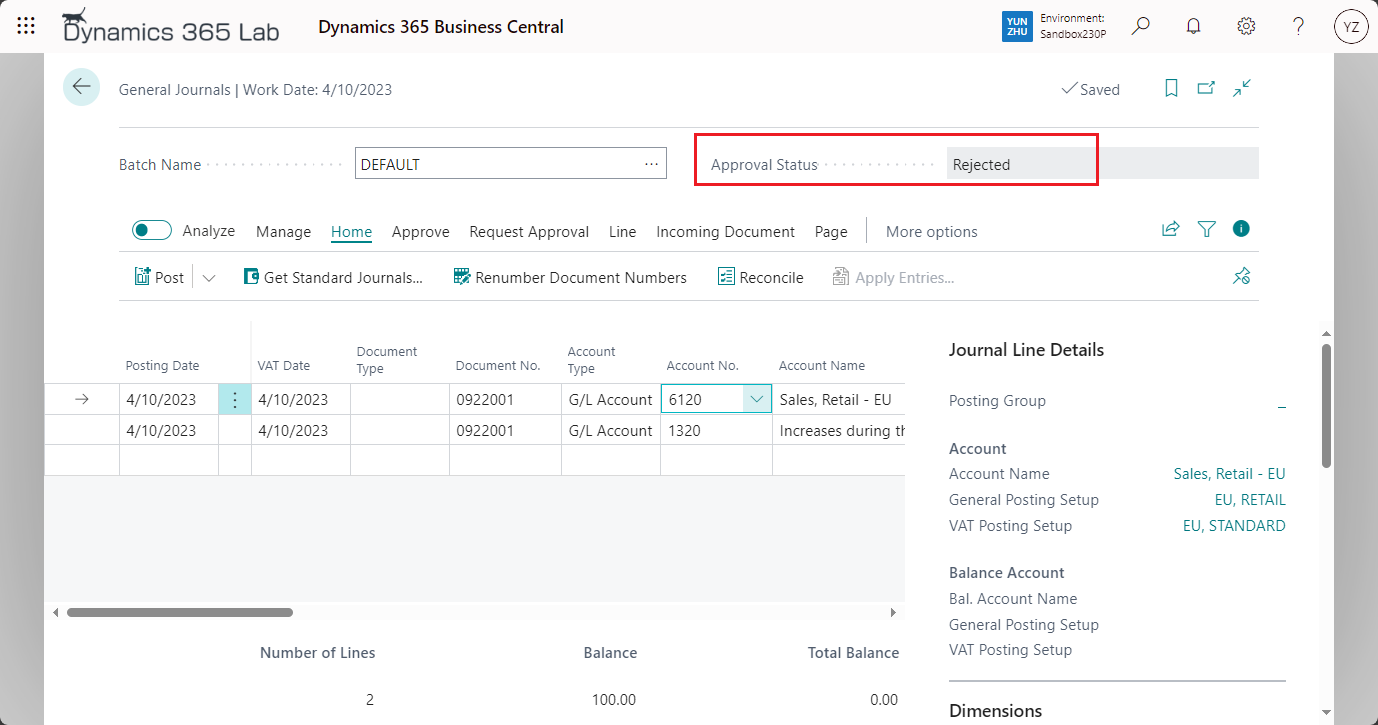The image size is (1378, 725).
Task: Click the Sales, Retail - EU account link
Action: 1229,473
